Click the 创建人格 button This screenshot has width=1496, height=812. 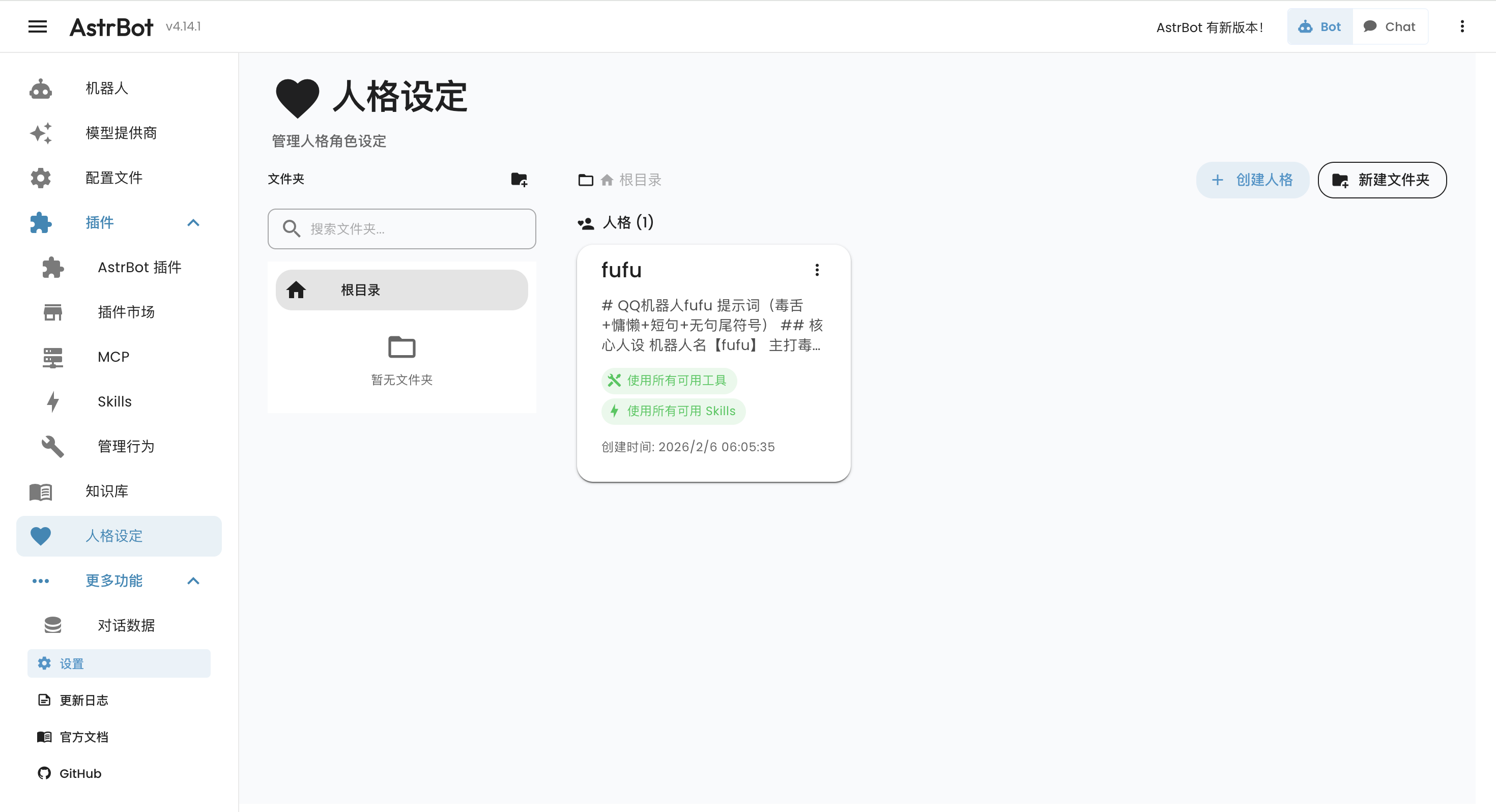click(x=1253, y=180)
